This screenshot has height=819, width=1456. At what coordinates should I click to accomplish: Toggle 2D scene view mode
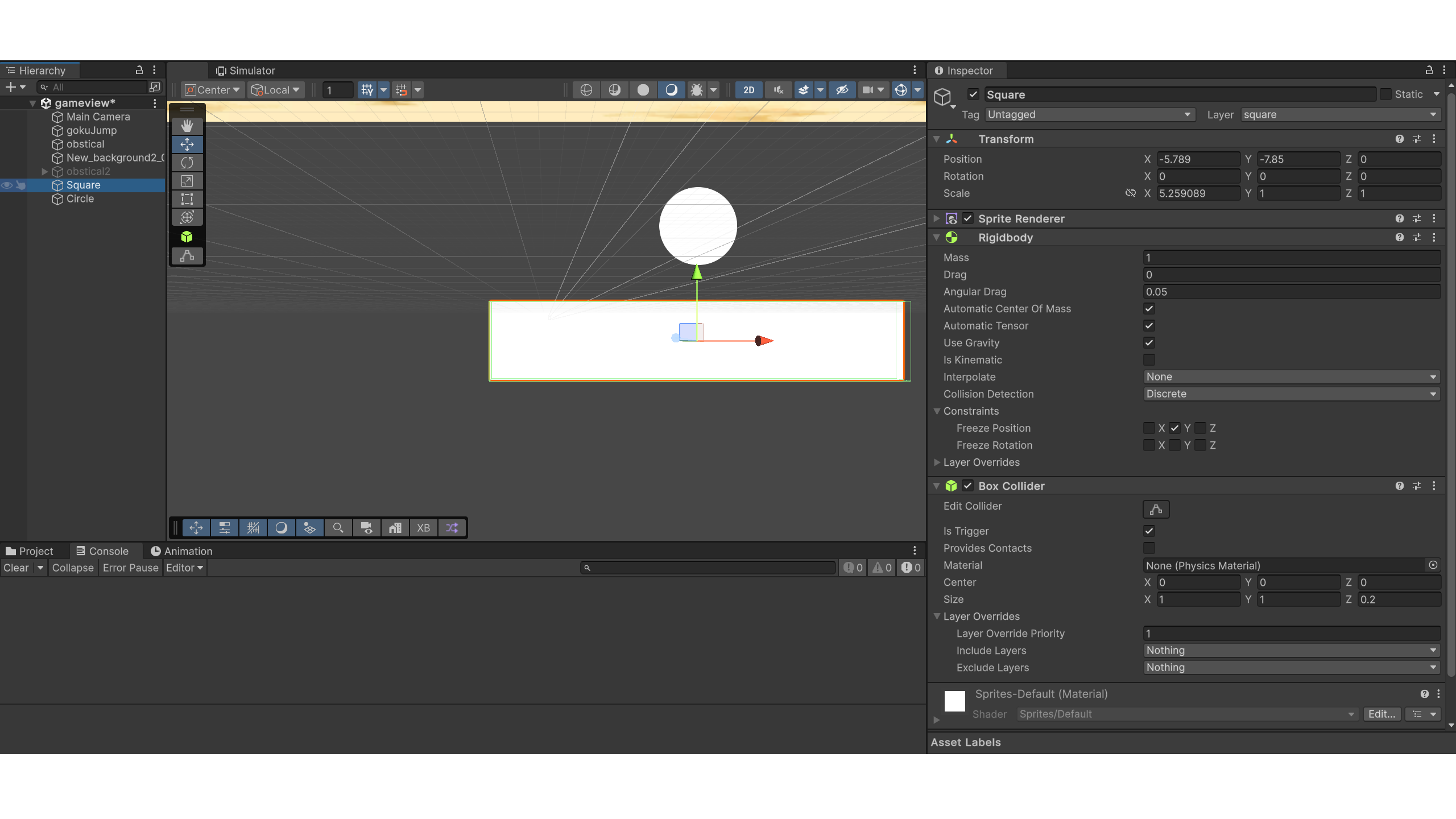749,90
